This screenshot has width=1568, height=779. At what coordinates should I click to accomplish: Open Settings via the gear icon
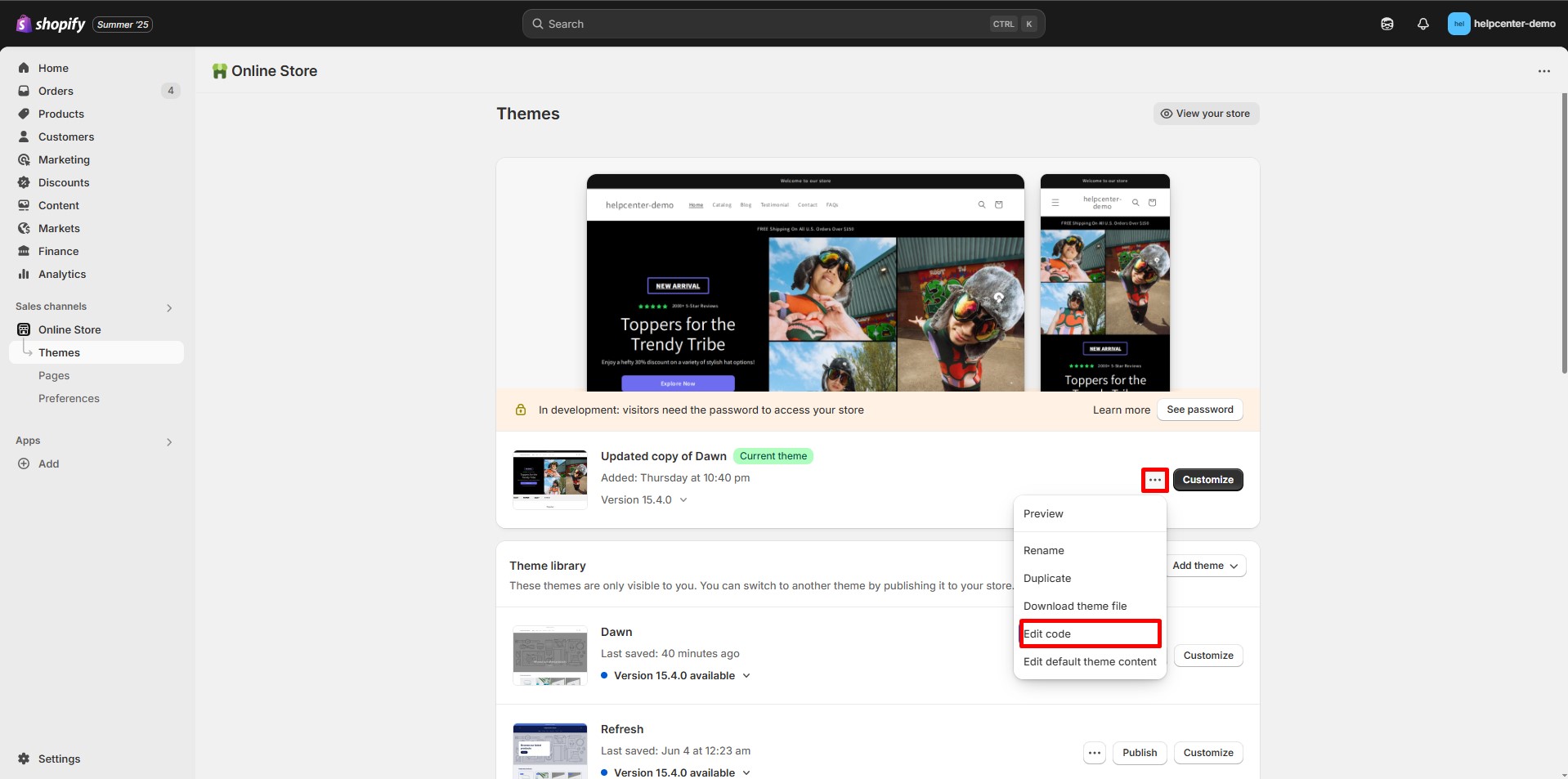pyautogui.click(x=60, y=759)
